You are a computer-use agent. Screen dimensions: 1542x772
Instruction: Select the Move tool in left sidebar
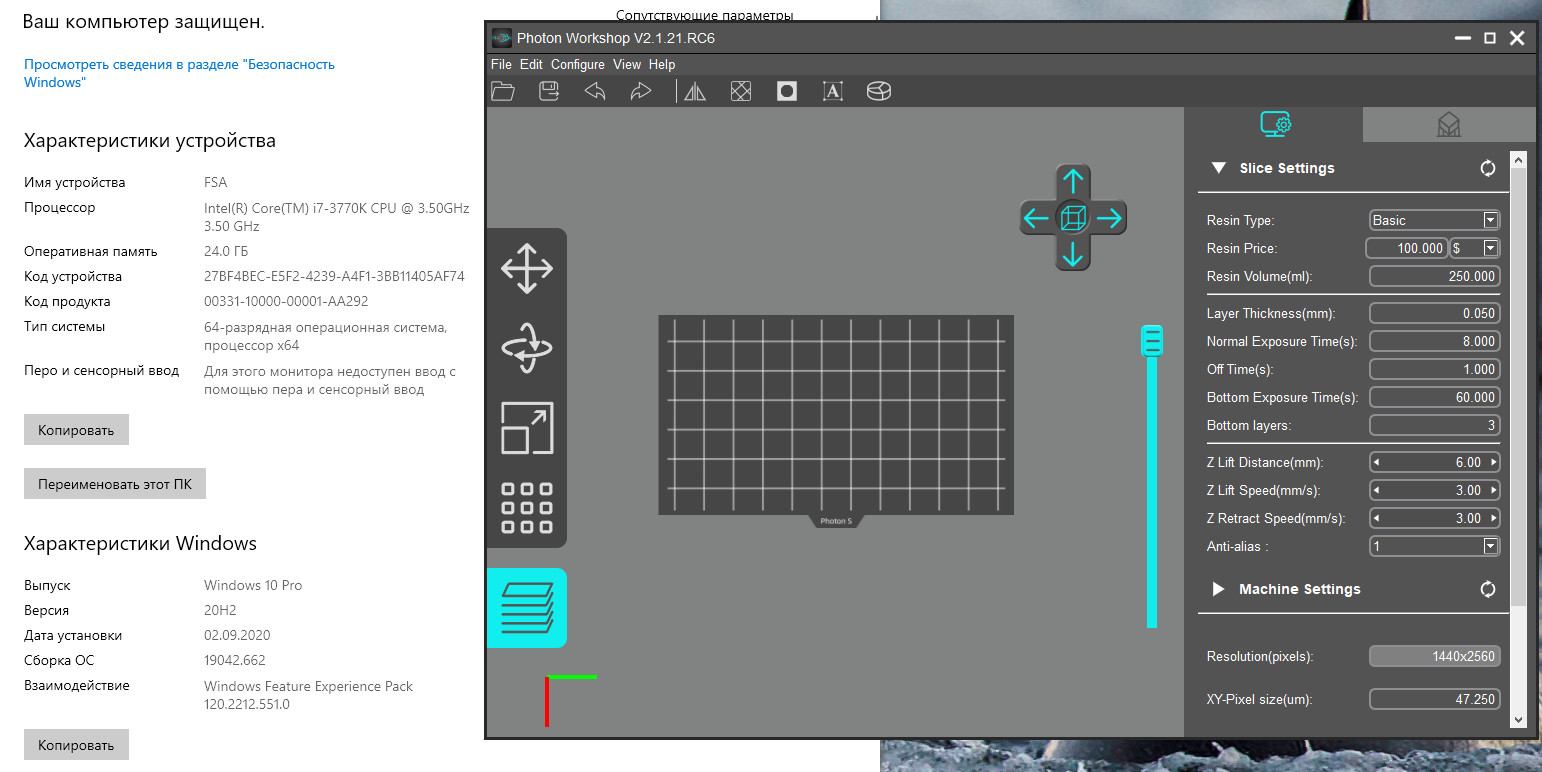click(x=527, y=268)
